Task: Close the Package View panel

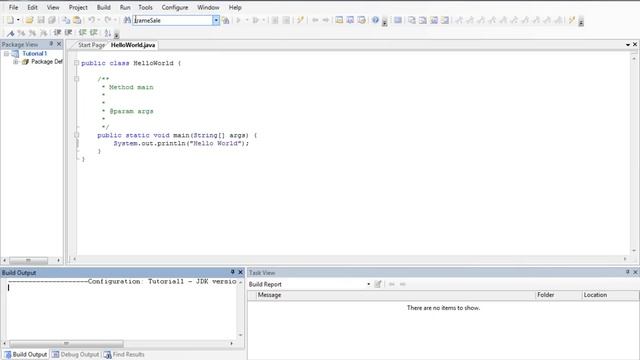Action: pos(59,44)
